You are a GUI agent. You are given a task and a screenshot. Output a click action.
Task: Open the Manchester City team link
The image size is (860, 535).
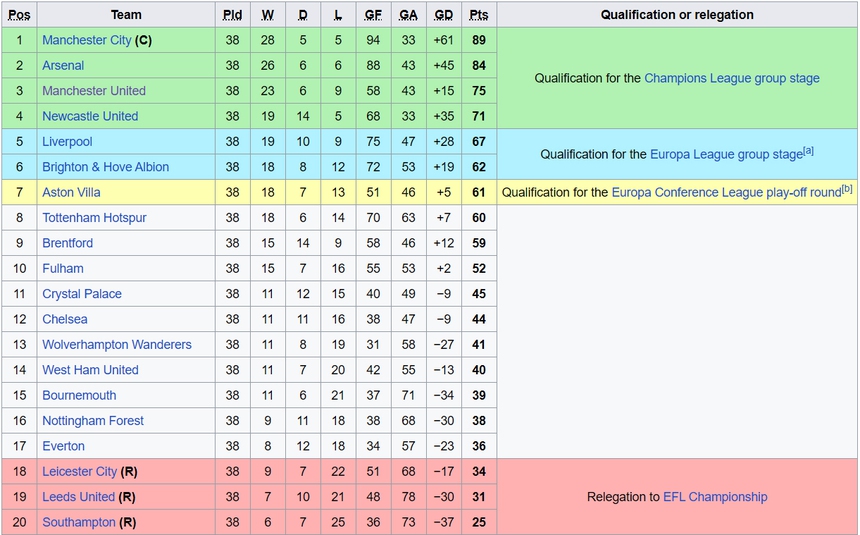point(87,40)
